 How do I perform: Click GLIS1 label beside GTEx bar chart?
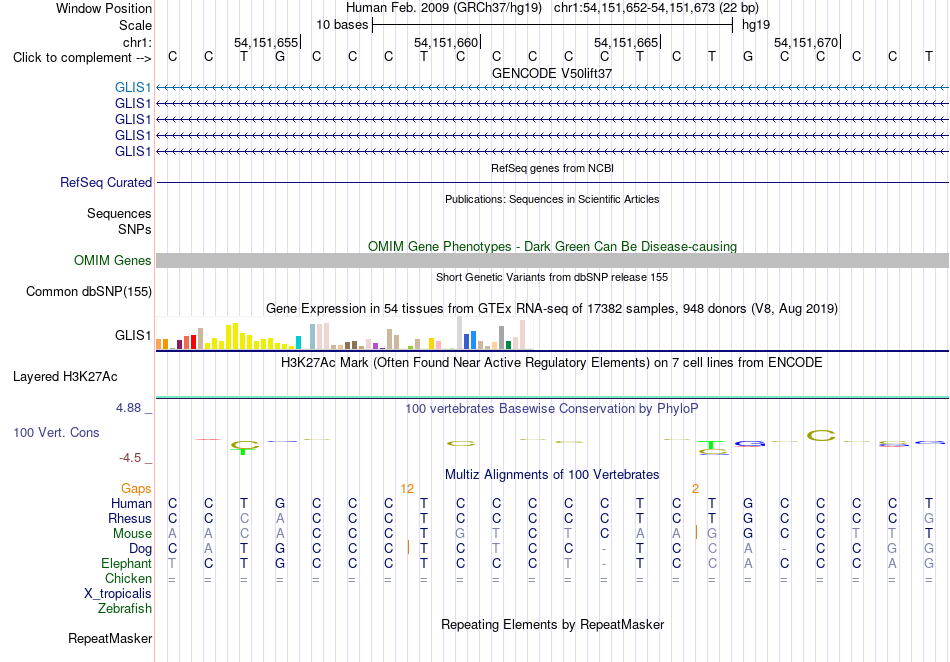[133, 335]
